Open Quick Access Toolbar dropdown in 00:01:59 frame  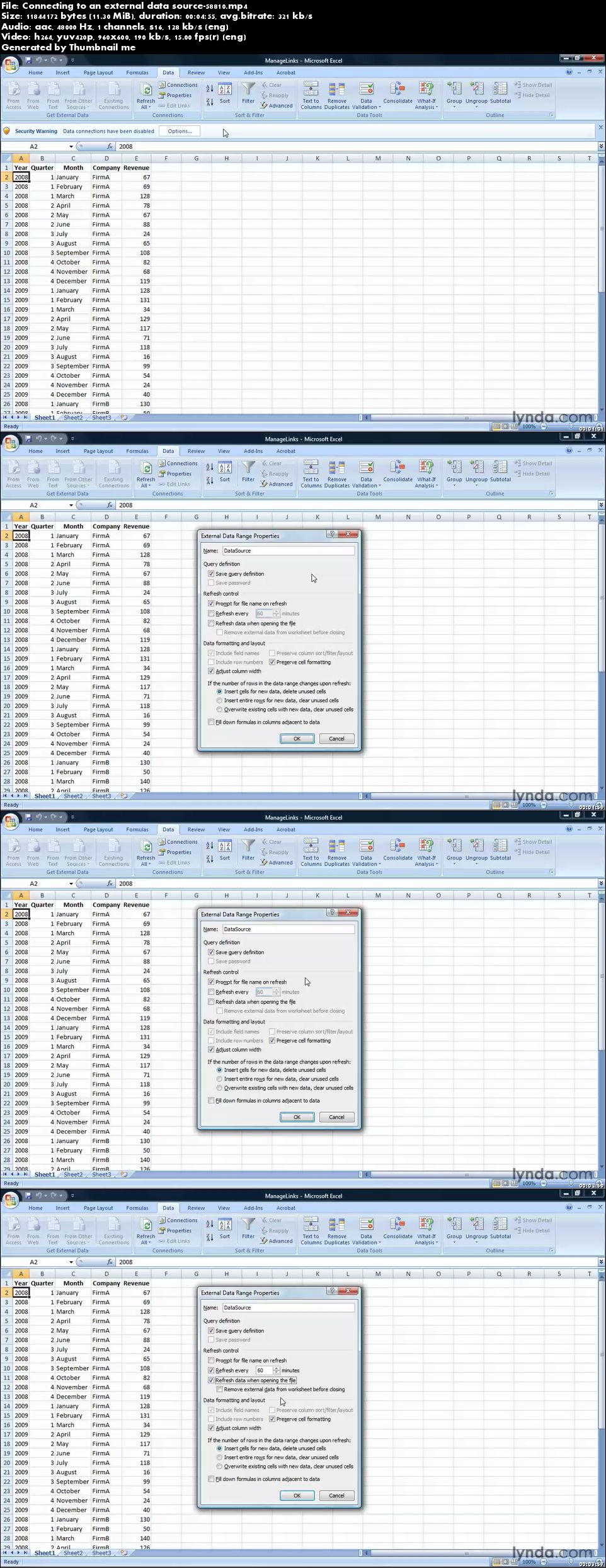[x=72, y=438]
